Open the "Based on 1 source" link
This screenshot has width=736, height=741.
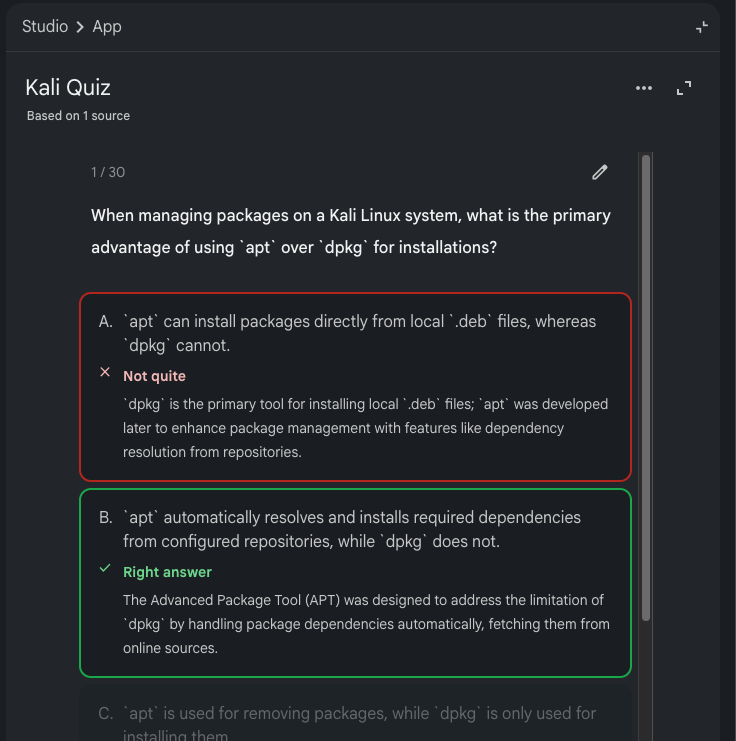(78, 116)
